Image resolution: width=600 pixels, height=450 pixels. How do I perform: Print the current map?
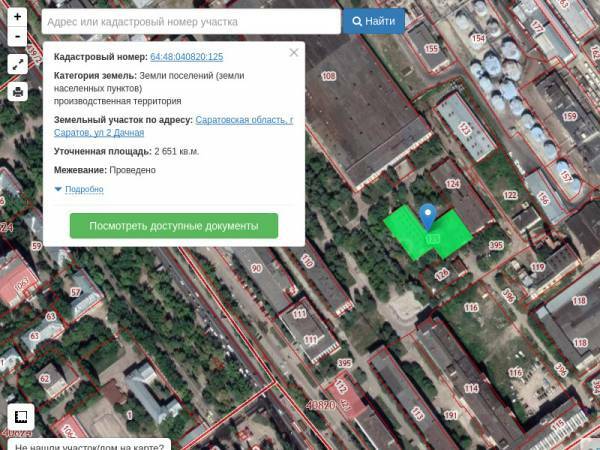[x=17, y=92]
